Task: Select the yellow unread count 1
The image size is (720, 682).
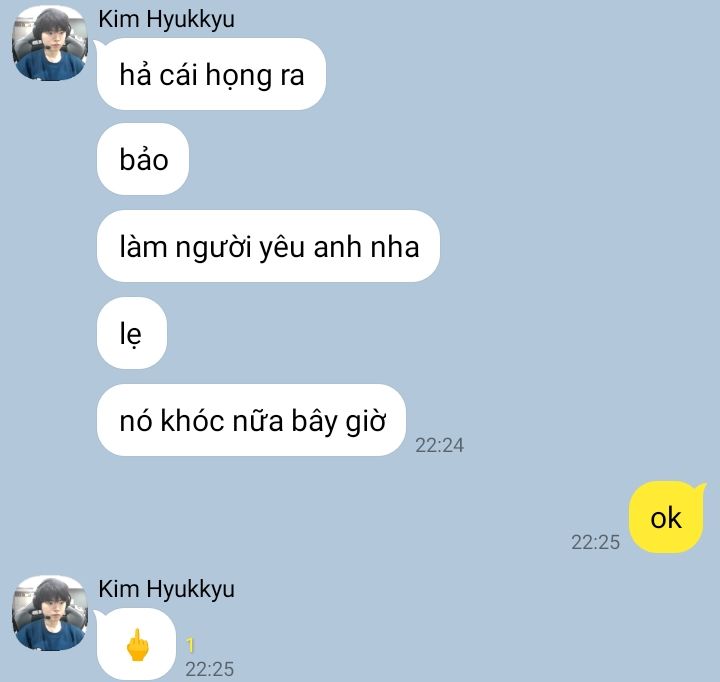Action: (190, 645)
